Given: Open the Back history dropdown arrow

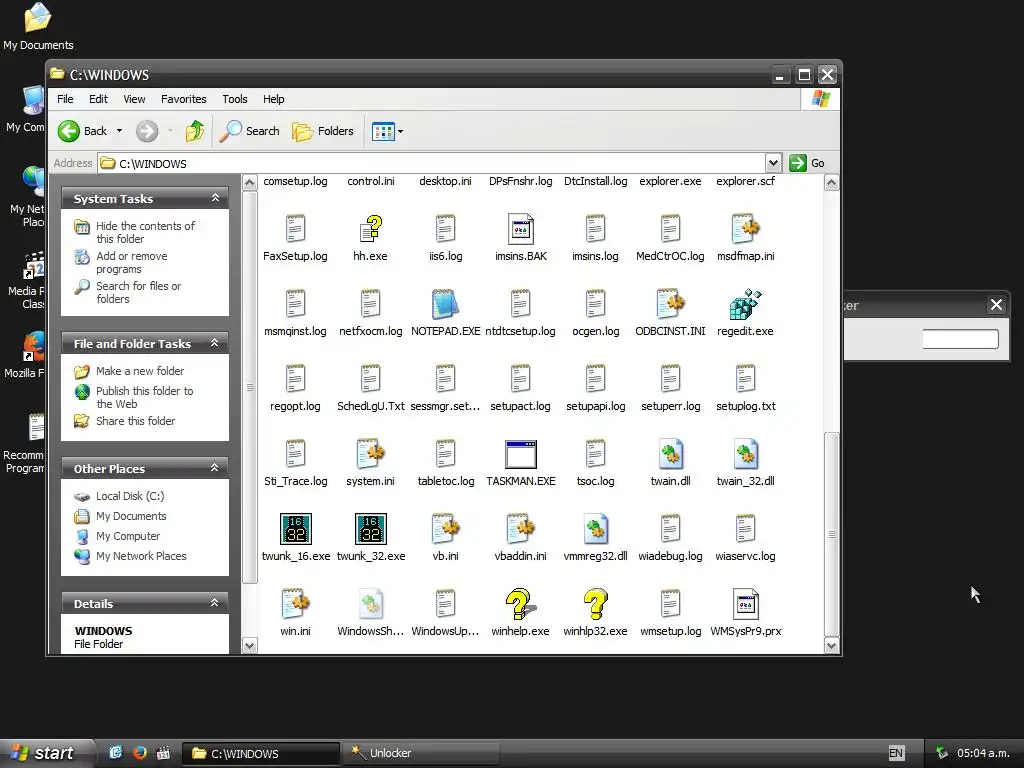Looking at the screenshot, I should pyautogui.click(x=120, y=131).
